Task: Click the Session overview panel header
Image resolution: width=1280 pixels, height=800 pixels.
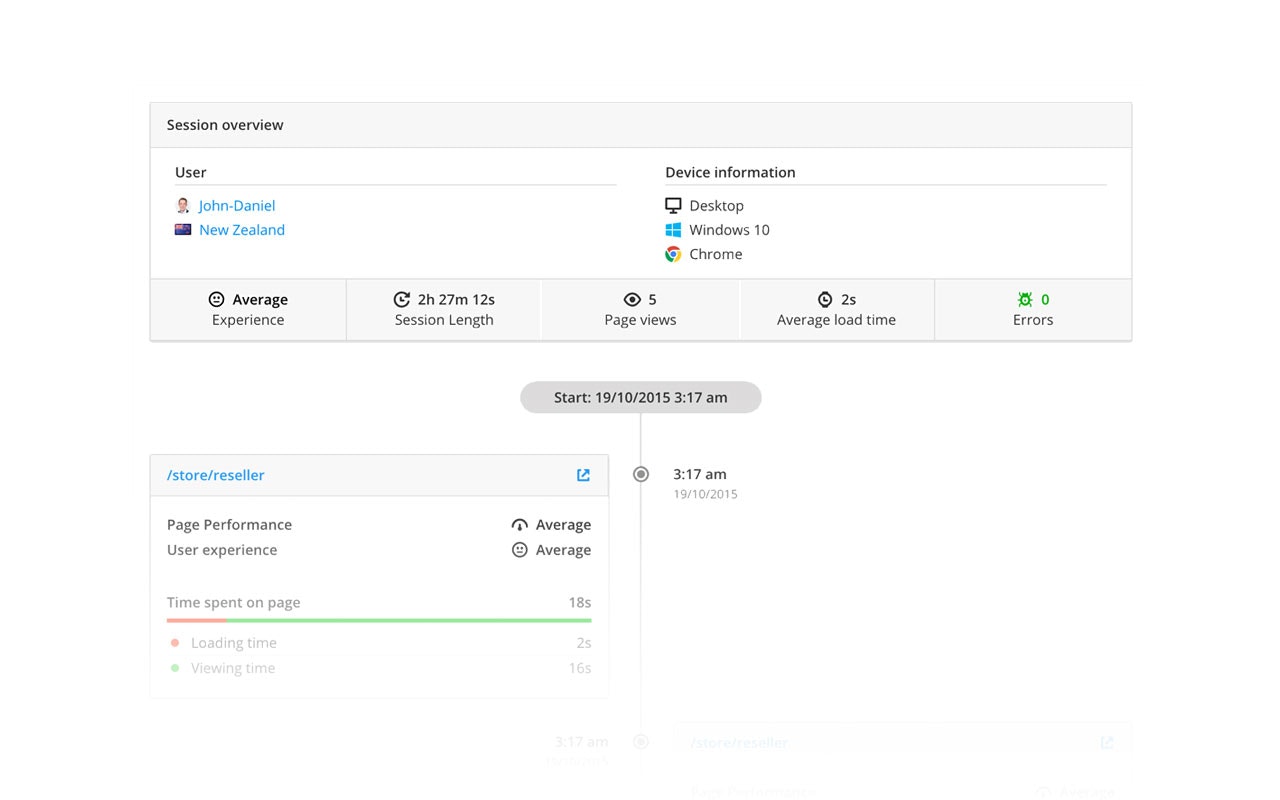Action: (640, 125)
